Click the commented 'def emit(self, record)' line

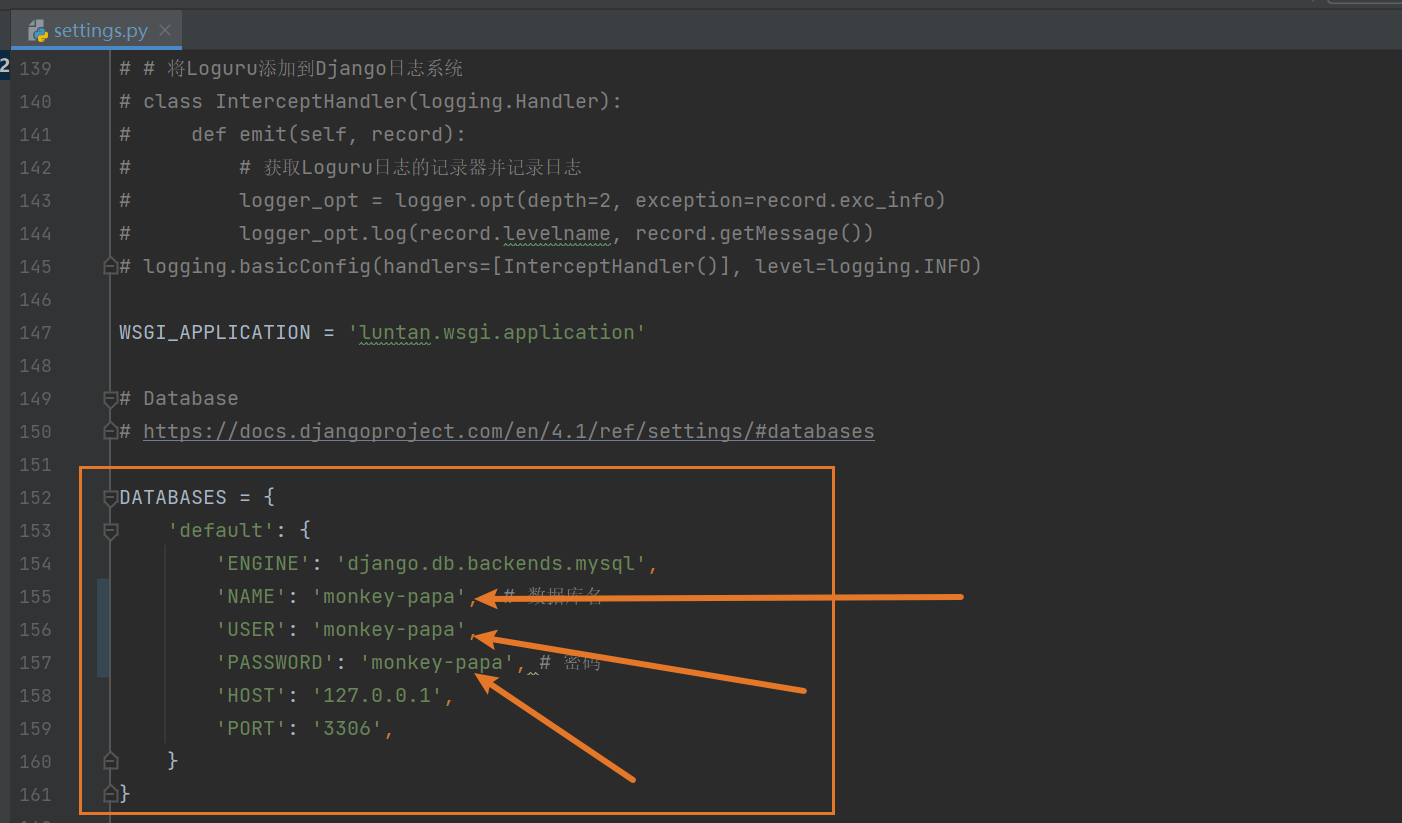(x=292, y=135)
